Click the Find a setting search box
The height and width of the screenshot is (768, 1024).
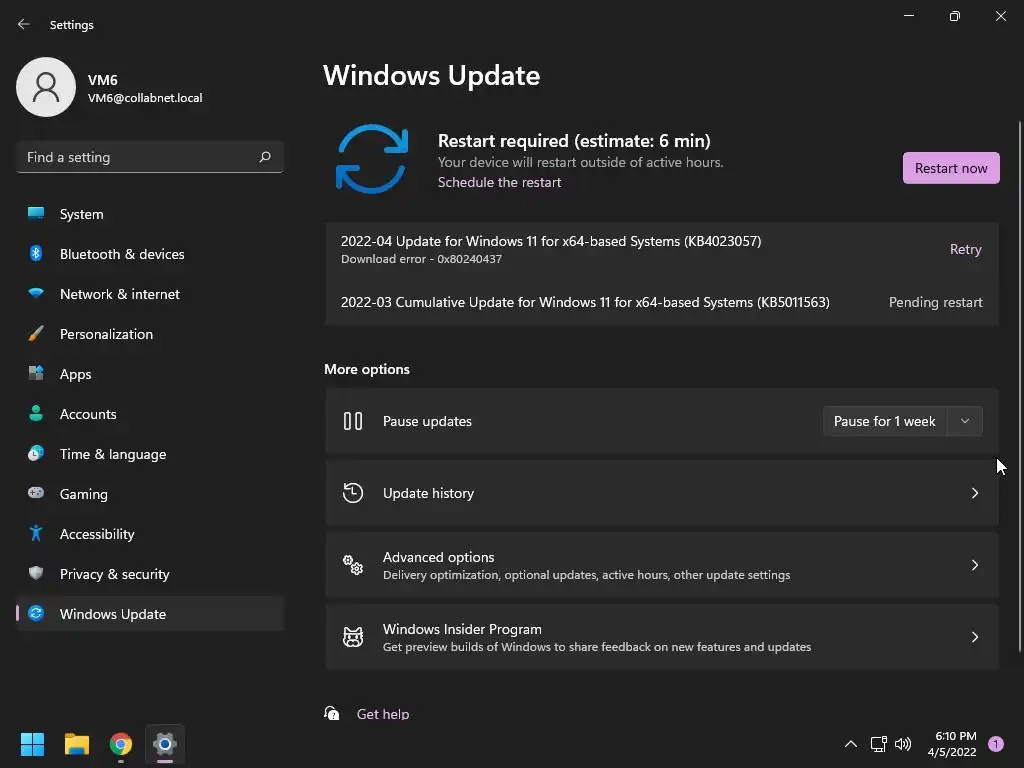(x=140, y=157)
